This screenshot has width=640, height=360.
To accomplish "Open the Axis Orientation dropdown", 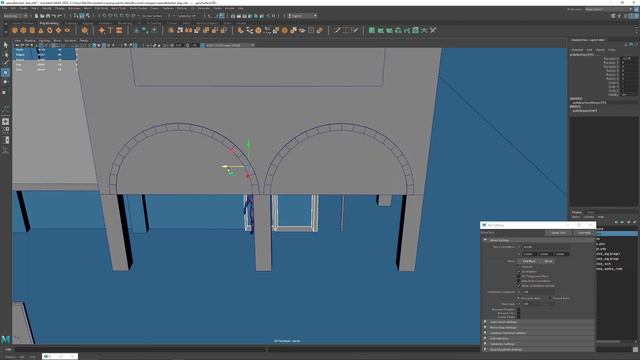I will pos(546,247).
